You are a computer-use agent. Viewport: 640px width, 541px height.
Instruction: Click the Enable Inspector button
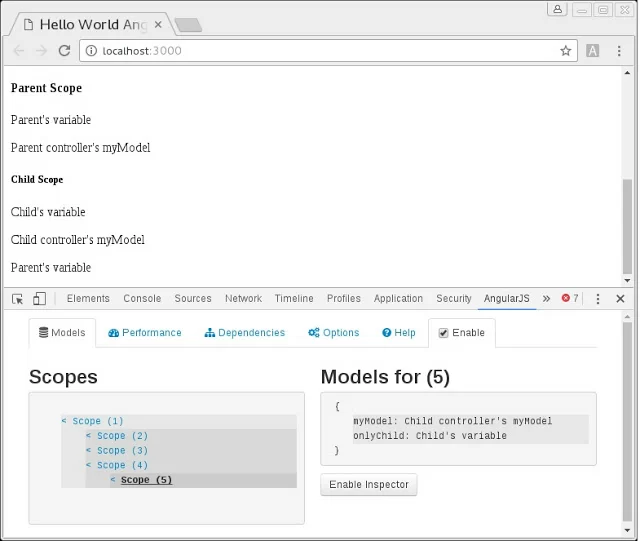tap(369, 485)
